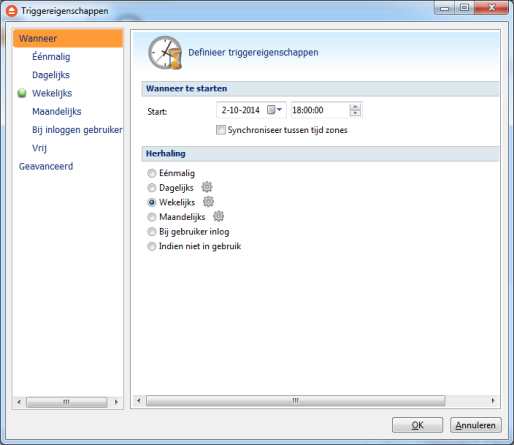Click the Annuleren button

point(475,425)
